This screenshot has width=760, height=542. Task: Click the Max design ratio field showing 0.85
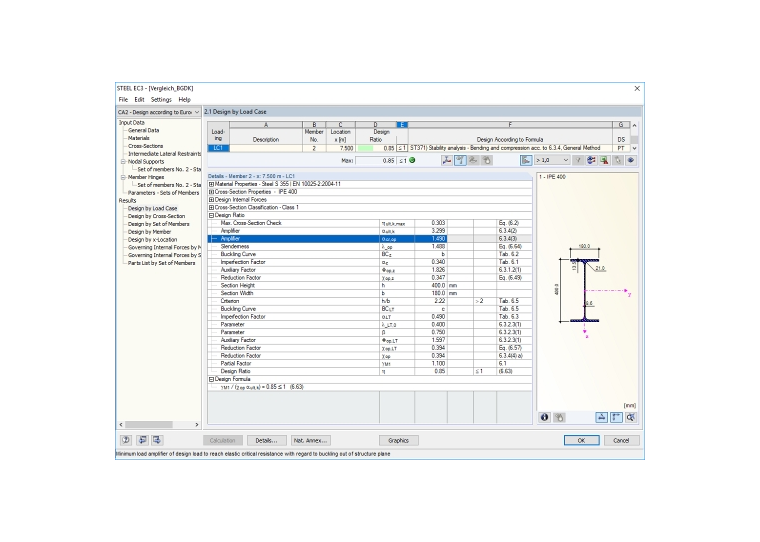tap(376, 160)
